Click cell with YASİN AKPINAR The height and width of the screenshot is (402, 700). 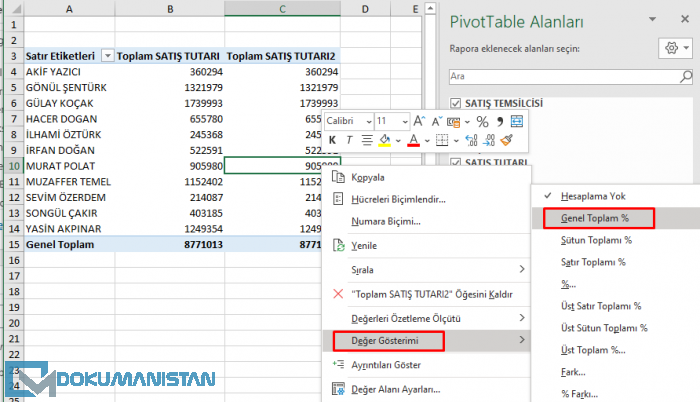coord(69,229)
